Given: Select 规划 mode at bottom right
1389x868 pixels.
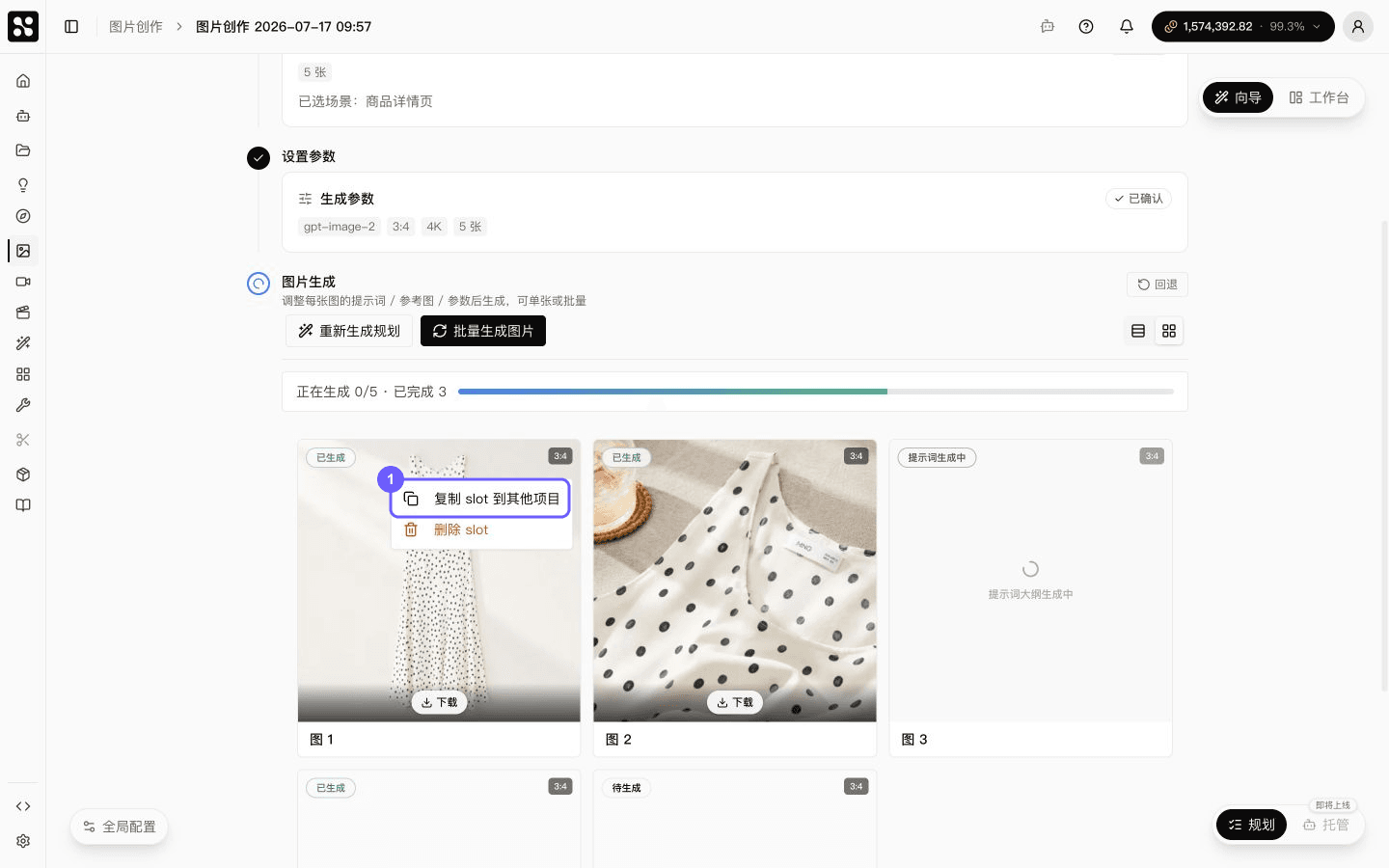Looking at the screenshot, I should pyautogui.click(x=1251, y=825).
